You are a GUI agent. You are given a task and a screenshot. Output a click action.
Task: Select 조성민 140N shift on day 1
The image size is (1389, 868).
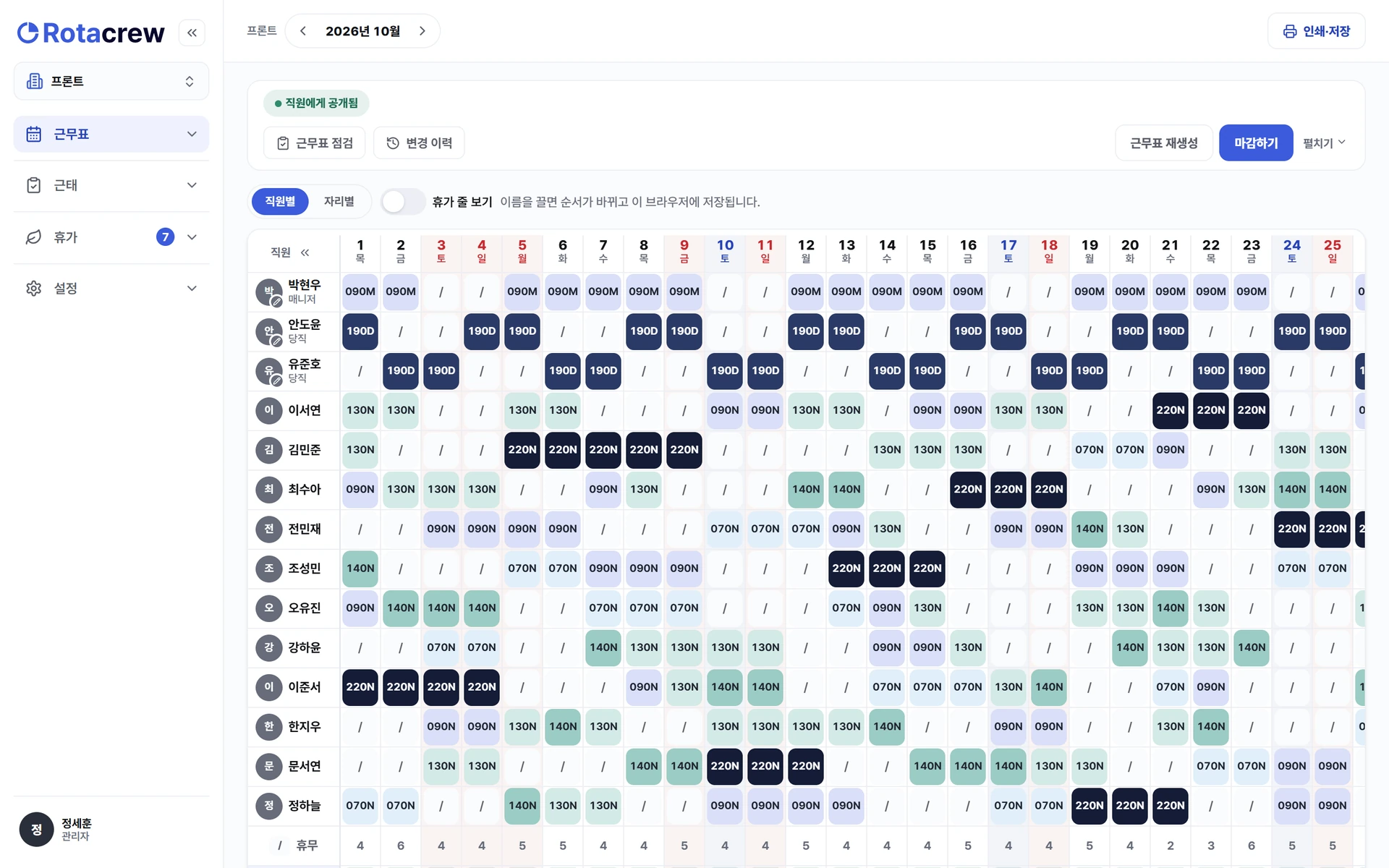(360, 569)
